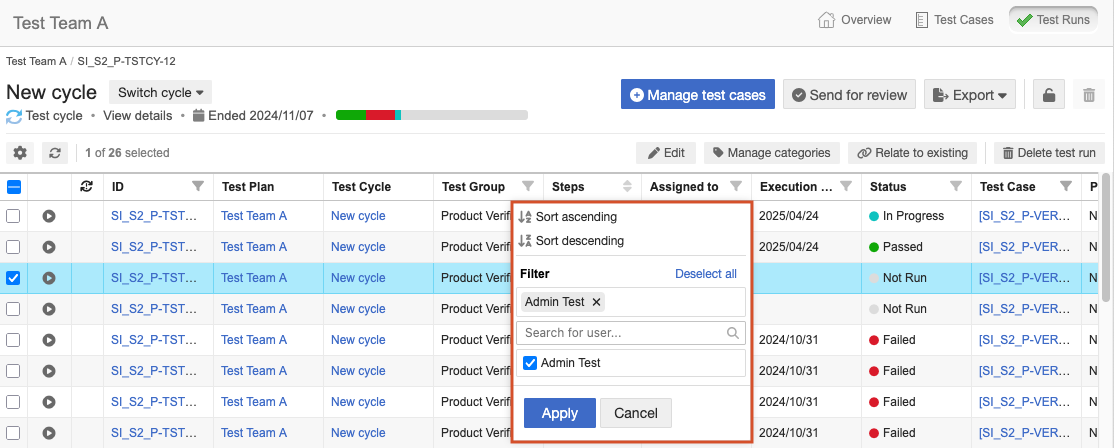Uncheck the highlighted Not Run row checkbox
This screenshot has width=1114, height=448.
point(13,278)
